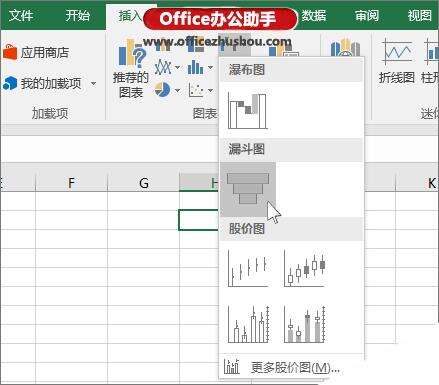
Task: Click the 折线图 sparkline button
Action: click(397, 61)
